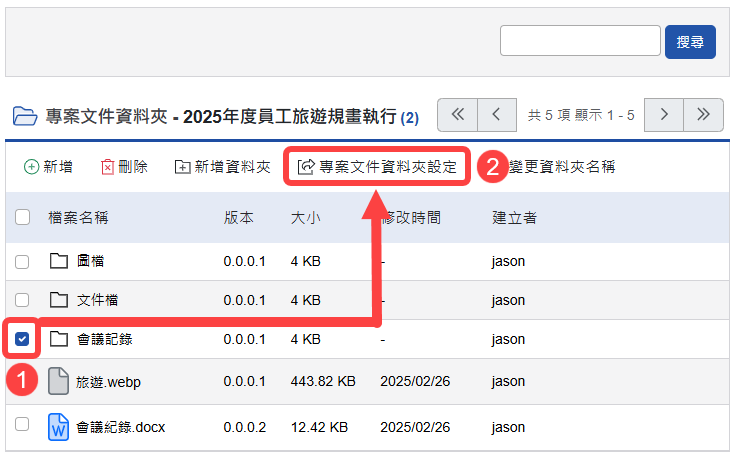Image resolution: width=735 pixels, height=456 pixels.
Task: Click the green plus 新增 icon
Action: pyautogui.click(x=31, y=167)
